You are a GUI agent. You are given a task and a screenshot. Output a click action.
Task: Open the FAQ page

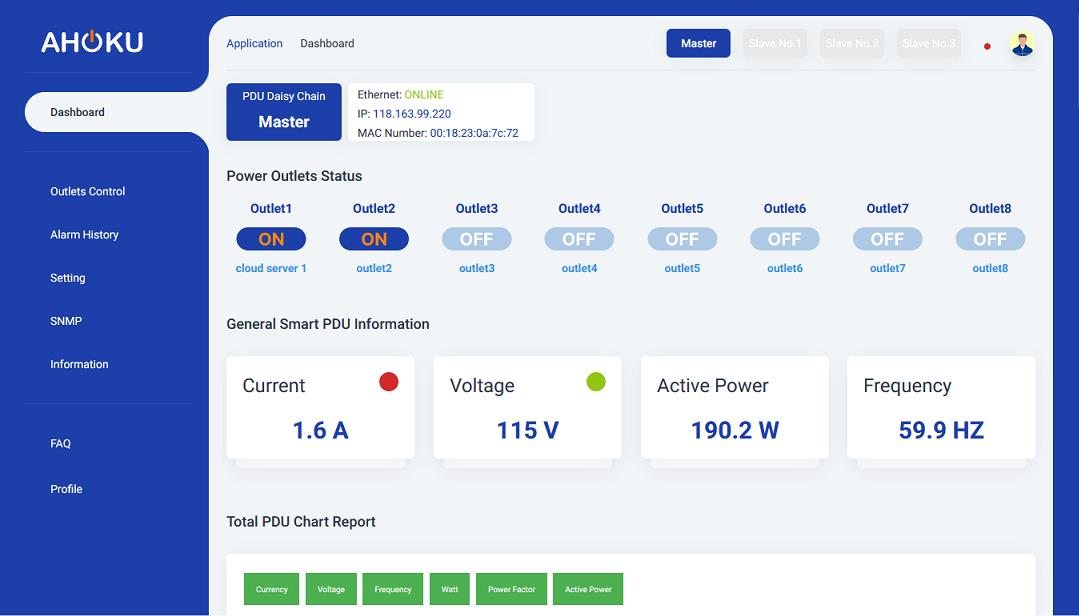coord(61,443)
